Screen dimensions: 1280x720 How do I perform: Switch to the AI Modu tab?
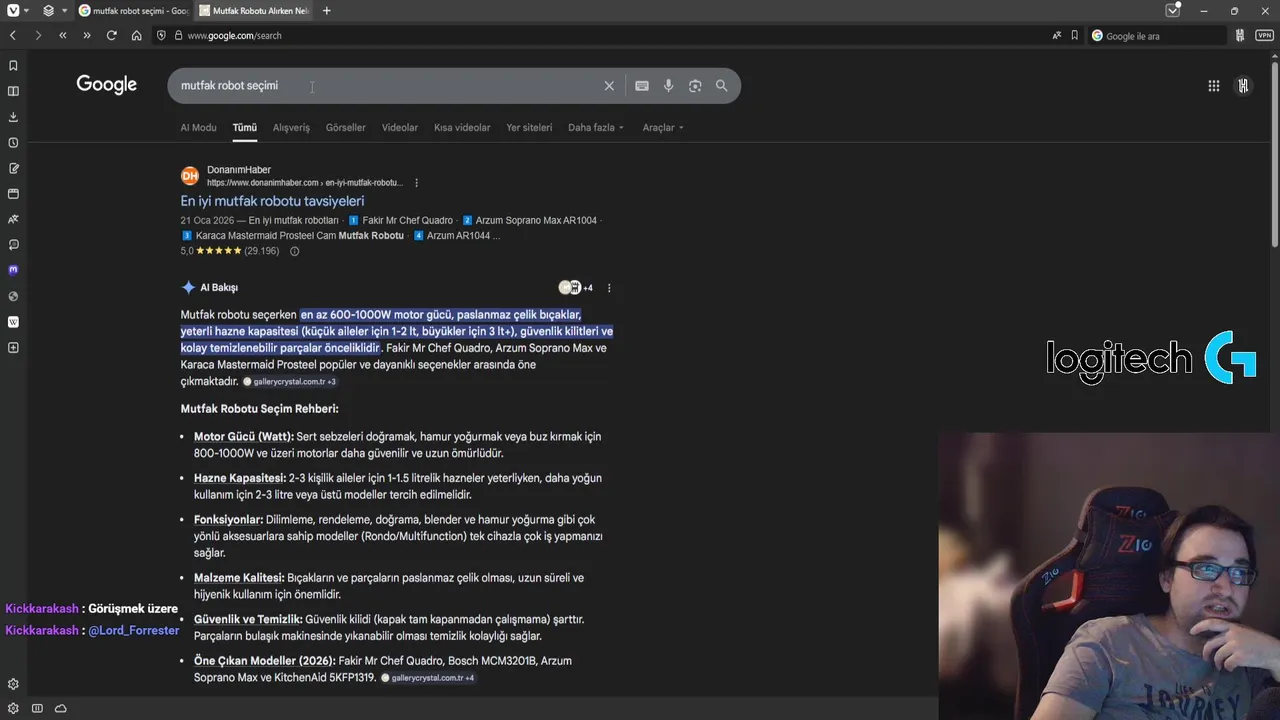[x=198, y=128]
